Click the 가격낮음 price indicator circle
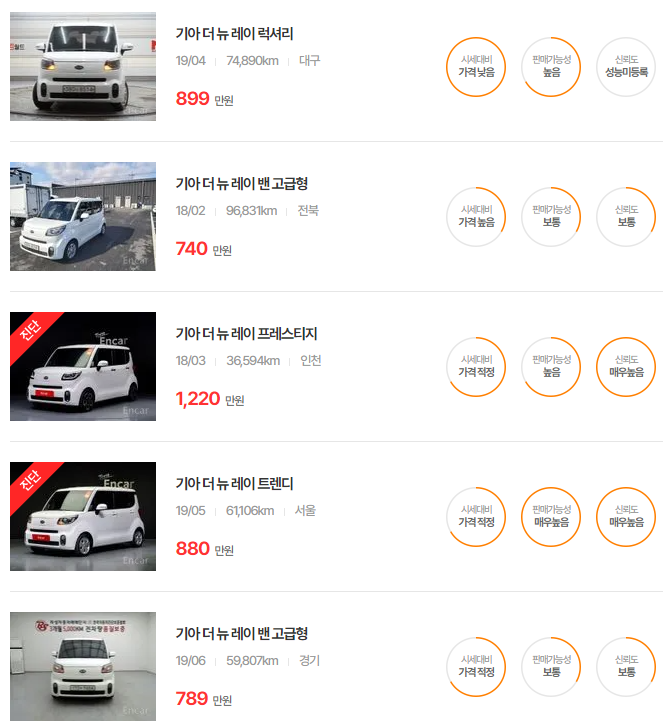The height and width of the screenshot is (727, 663). (x=476, y=67)
